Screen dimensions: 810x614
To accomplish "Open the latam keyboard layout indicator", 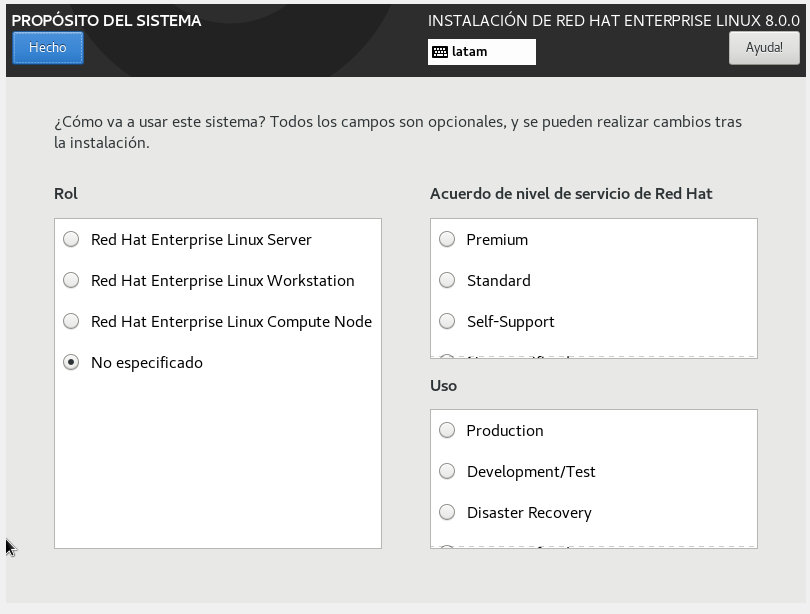I will pos(481,52).
